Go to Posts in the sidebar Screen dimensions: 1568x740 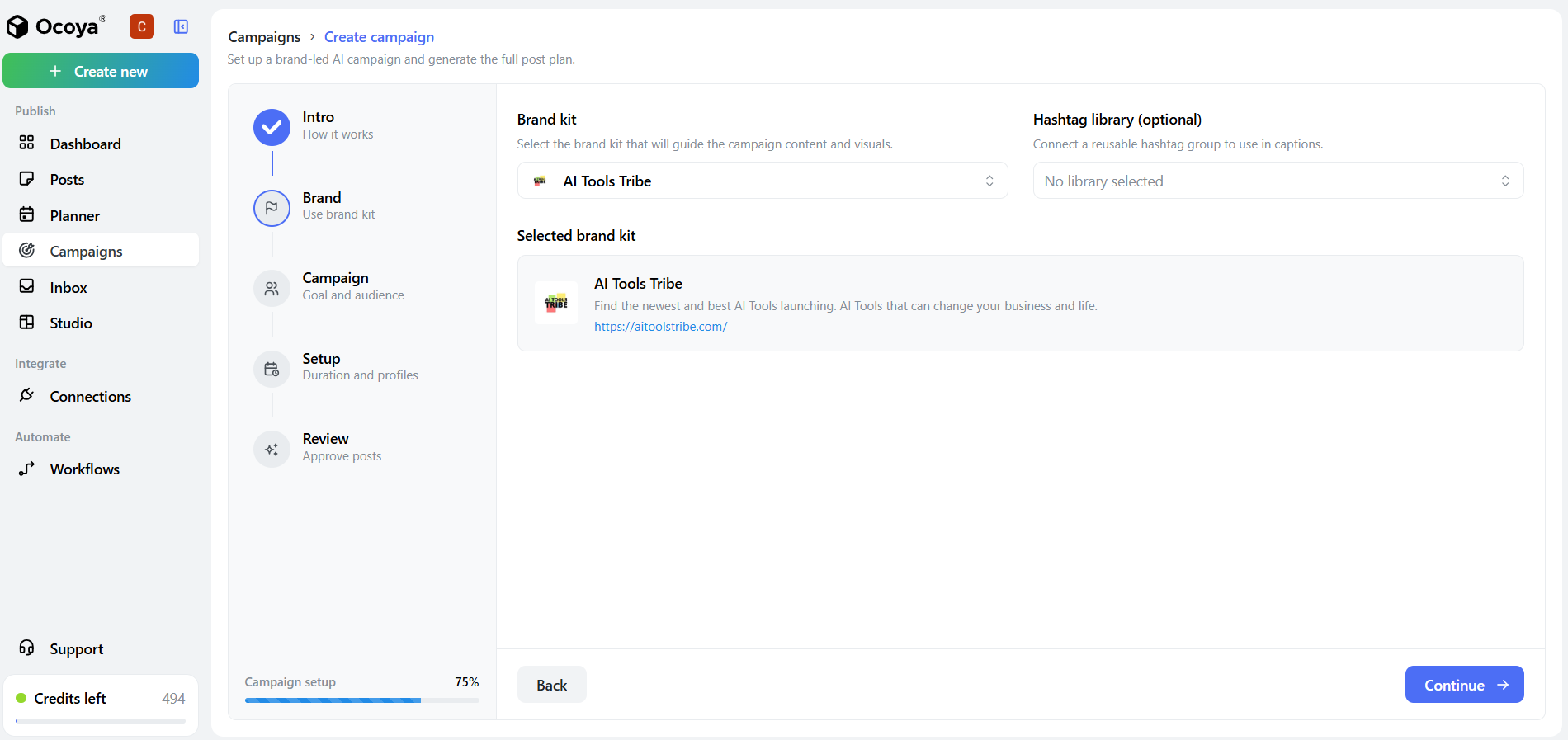point(101,179)
